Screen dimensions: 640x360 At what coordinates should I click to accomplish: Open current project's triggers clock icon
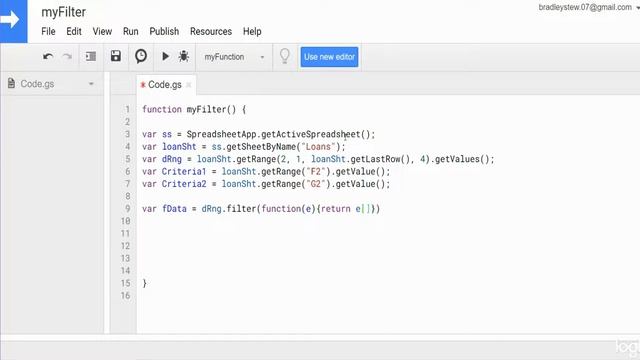141,56
